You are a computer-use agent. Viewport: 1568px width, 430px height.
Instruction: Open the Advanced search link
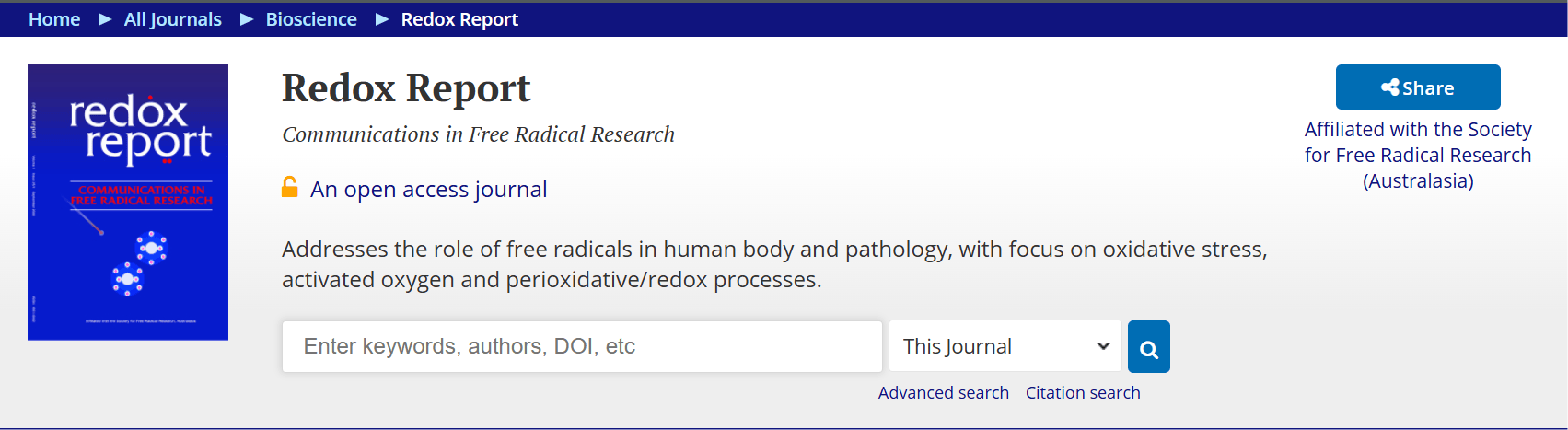tap(944, 392)
